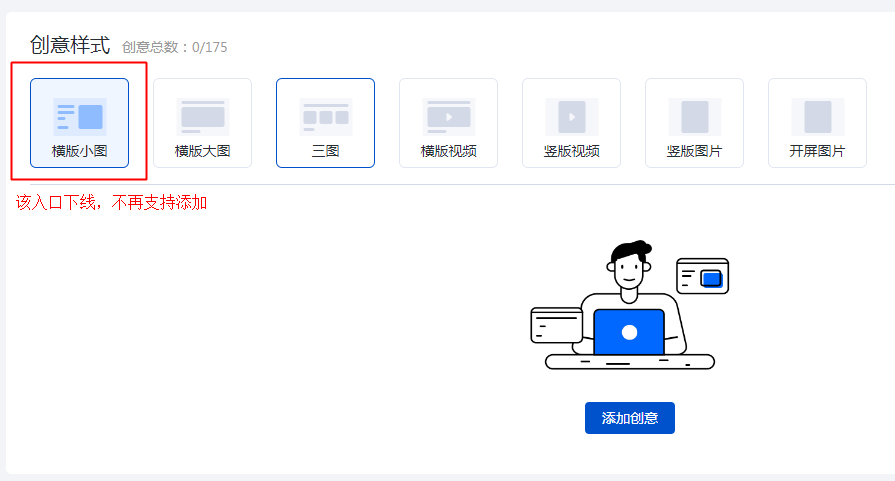Click the 三图 text label
Viewport: 895px width, 481px height.
pos(325,152)
